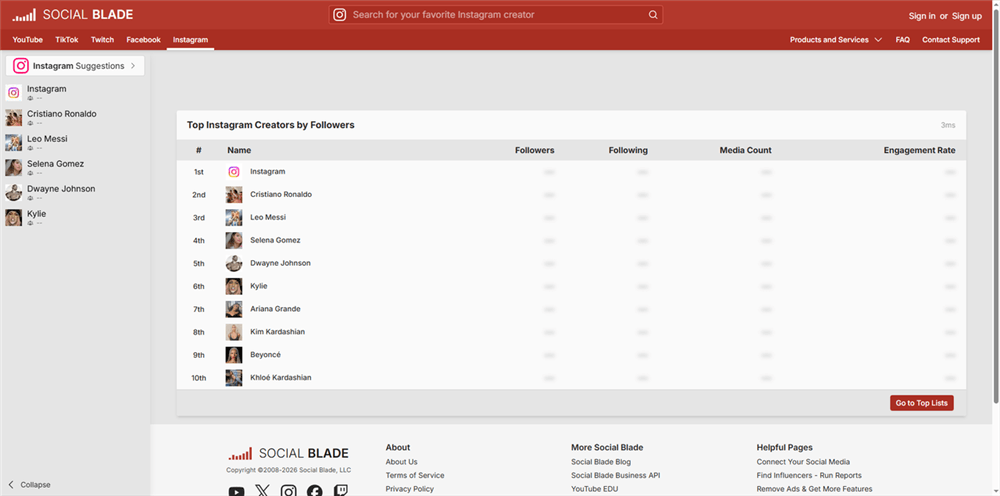Screen dimensions: 1000x496
Task: Click the Sign in link
Action: (x=922, y=16)
